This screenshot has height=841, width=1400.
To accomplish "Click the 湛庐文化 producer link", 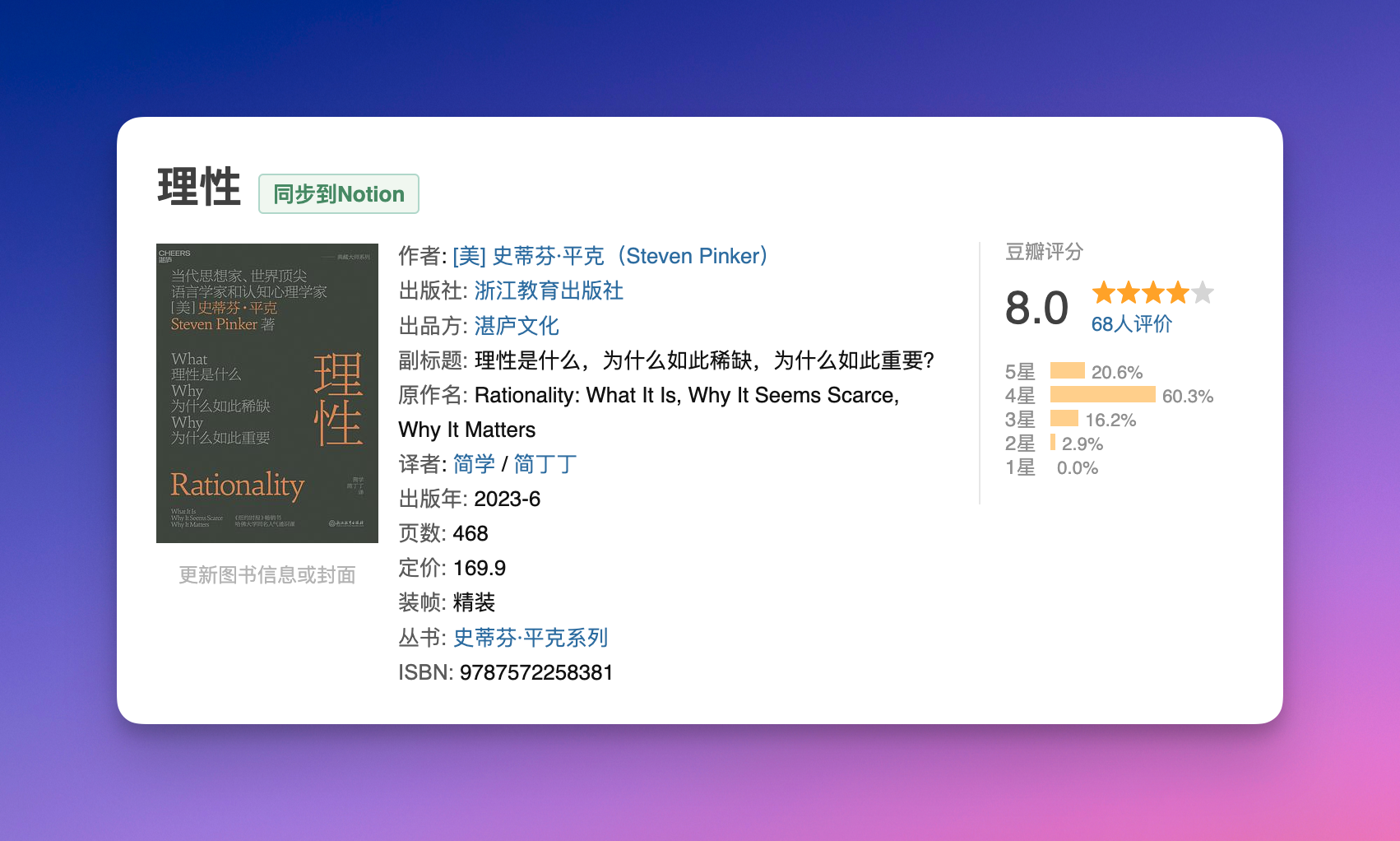I will click(x=517, y=326).
